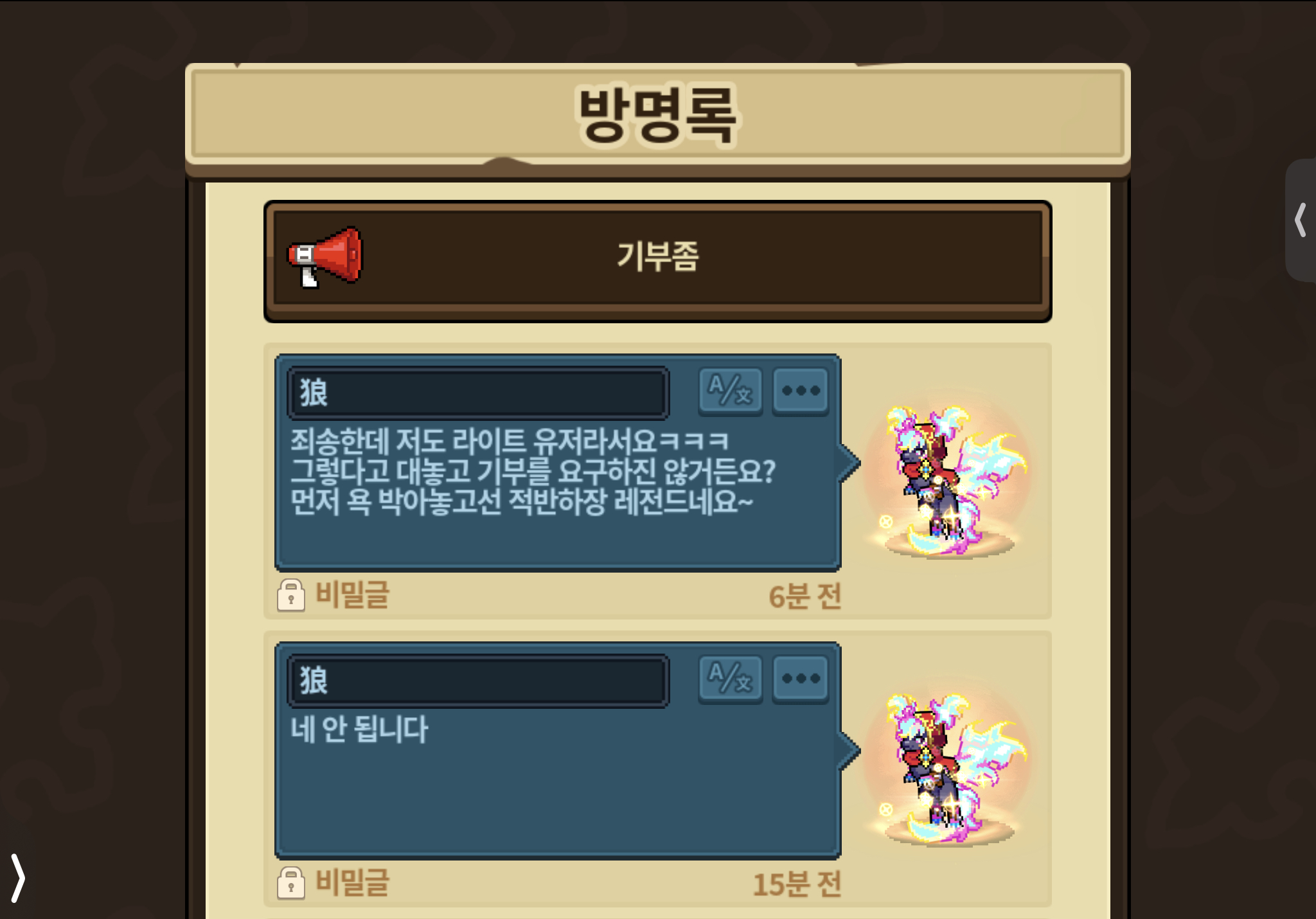Open the '기부좀' announcement banner

click(658, 261)
